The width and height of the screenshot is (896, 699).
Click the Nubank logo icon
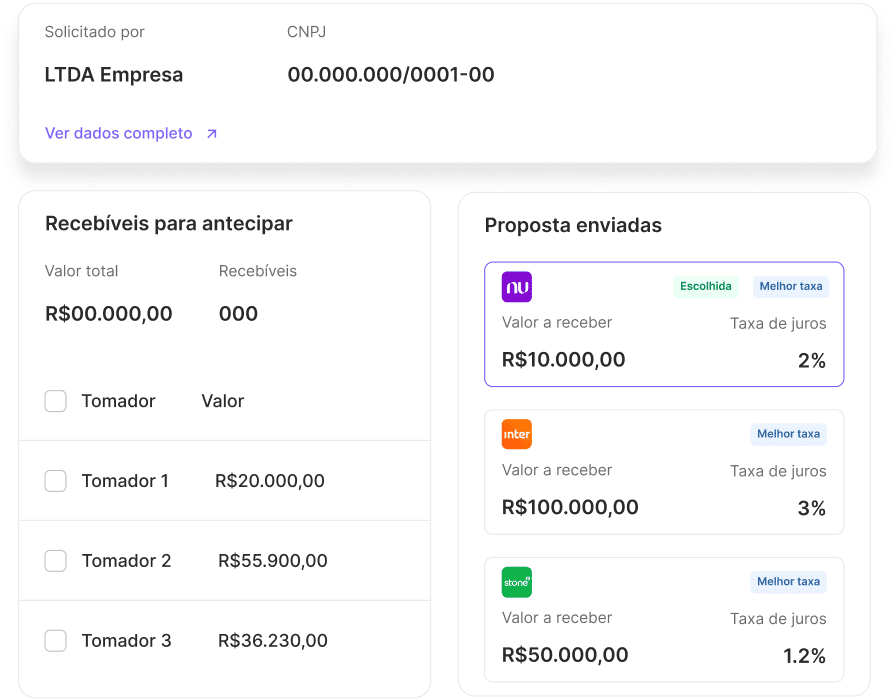(517, 287)
